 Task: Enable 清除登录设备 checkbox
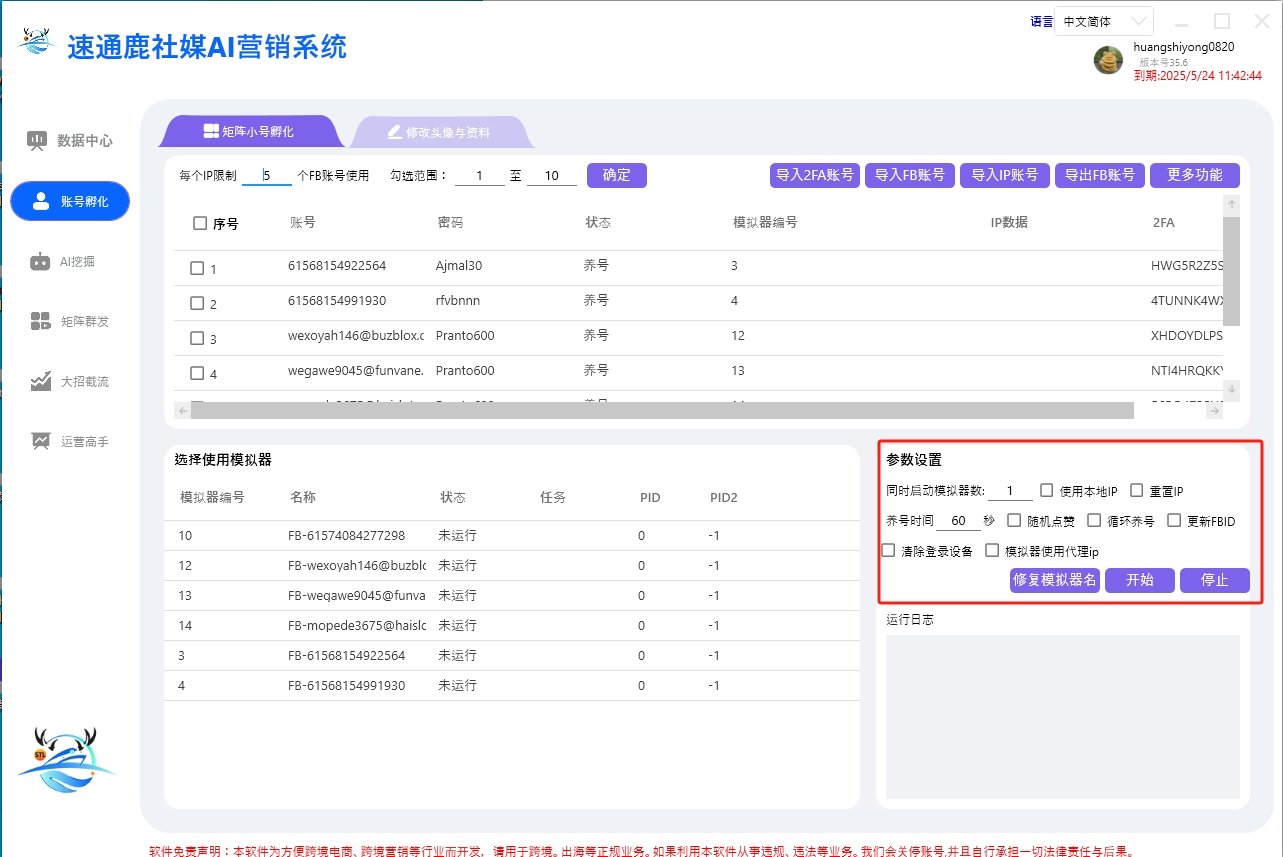(x=888, y=550)
